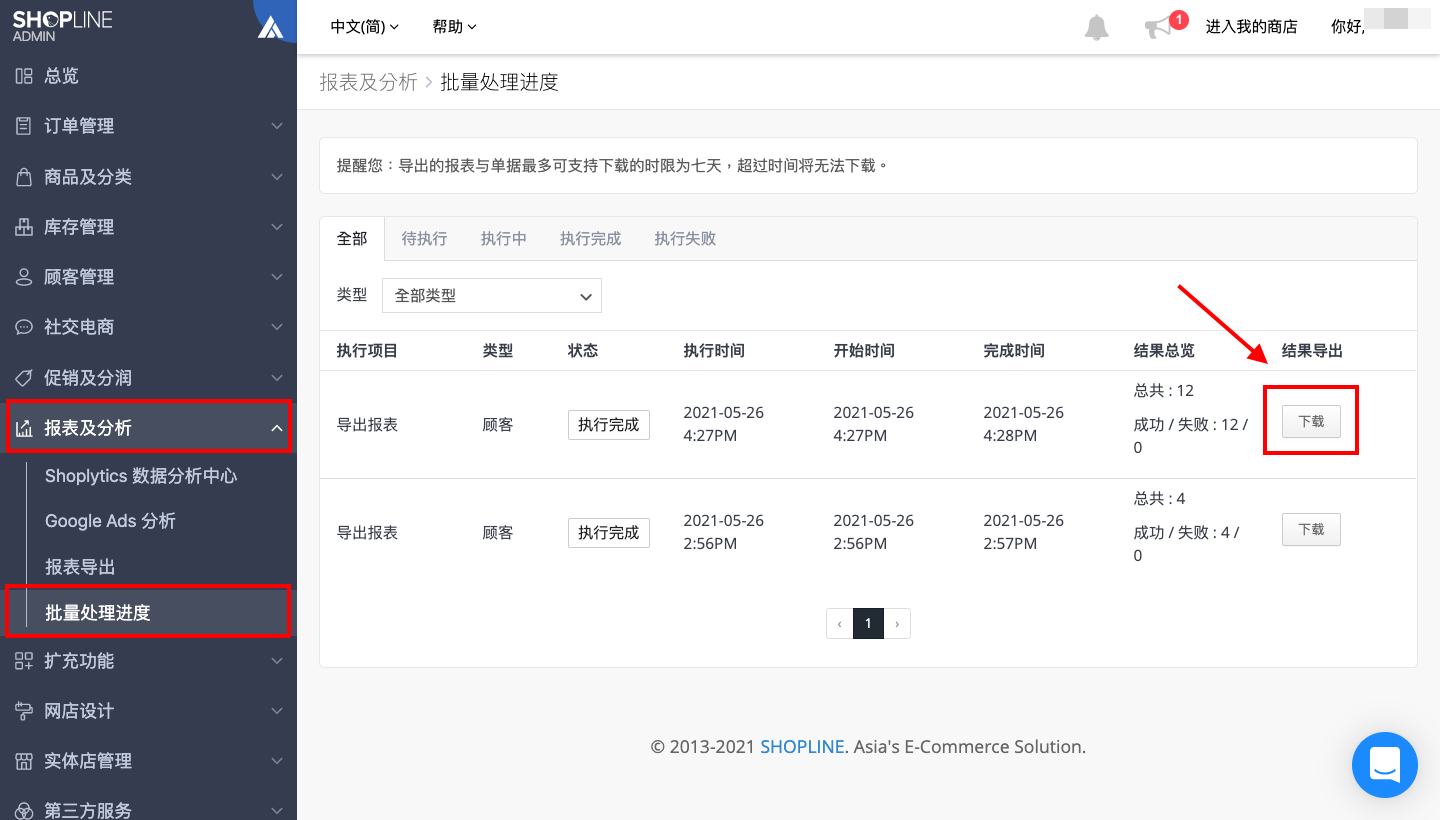Click 进入我的商店 link
Viewport: 1440px width, 820px height.
point(1251,27)
